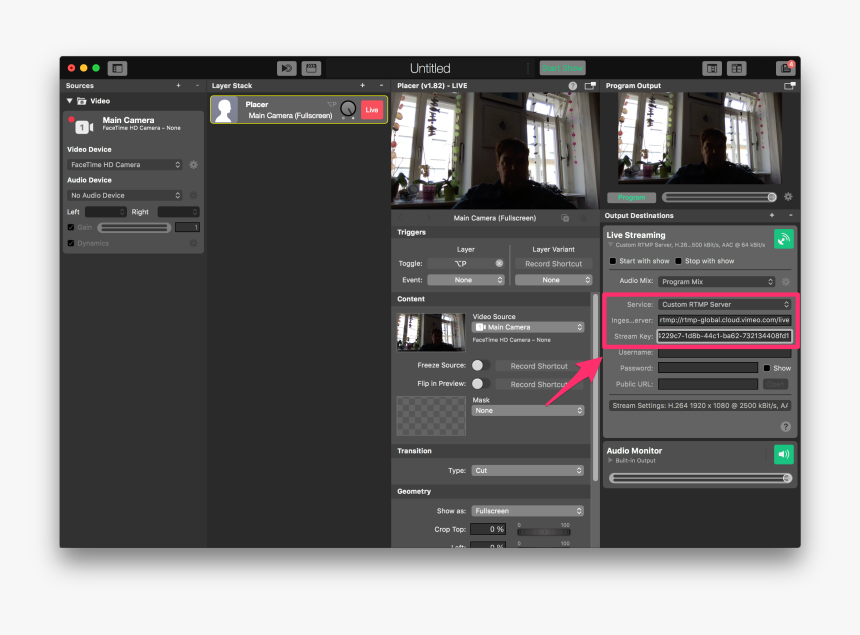860x635 pixels.
Task: Click the playback preview icon in toolbar
Action: click(286, 68)
